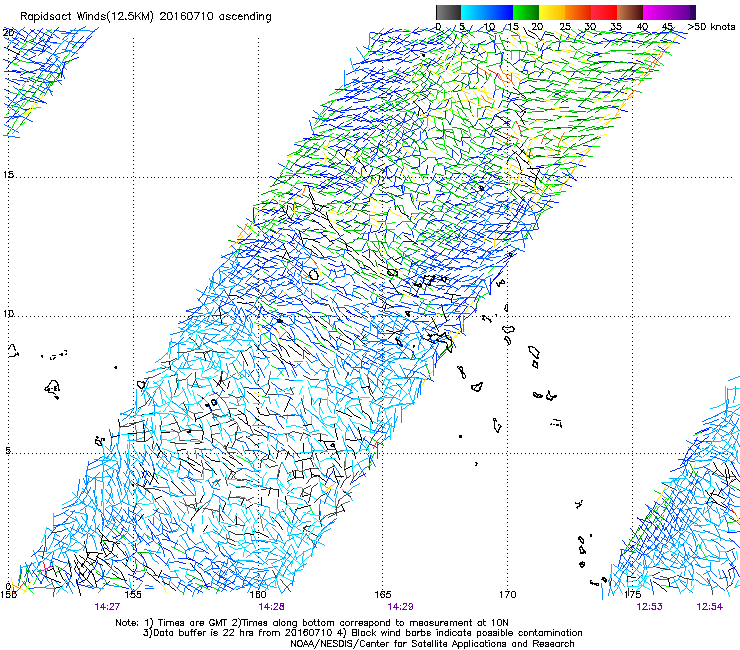Click the longitude label '175'
Viewport: 740px width, 650px height.
(x=632, y=594)
